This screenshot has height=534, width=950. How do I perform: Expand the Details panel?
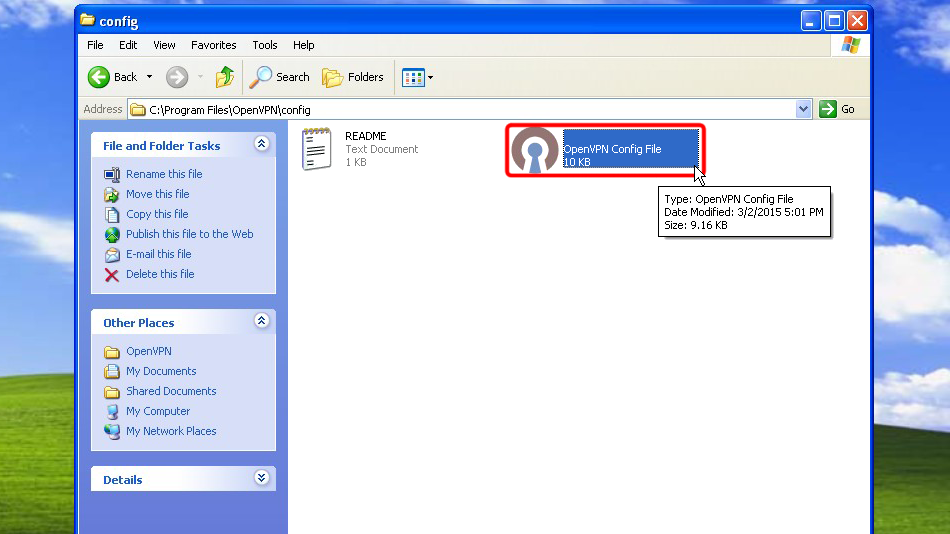pyautogui.click(x=262, y=478)
